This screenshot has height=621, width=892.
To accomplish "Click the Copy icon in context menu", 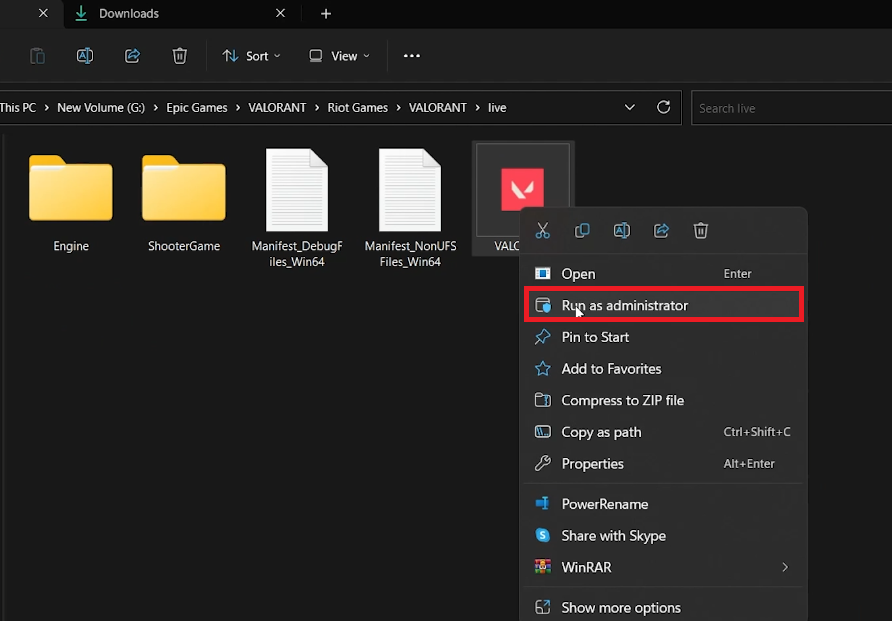I will (x=582, y=231).
